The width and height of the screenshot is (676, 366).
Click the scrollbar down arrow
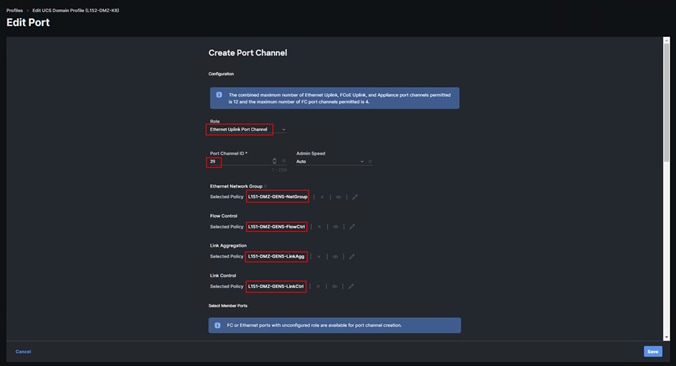tap(666, 337)
